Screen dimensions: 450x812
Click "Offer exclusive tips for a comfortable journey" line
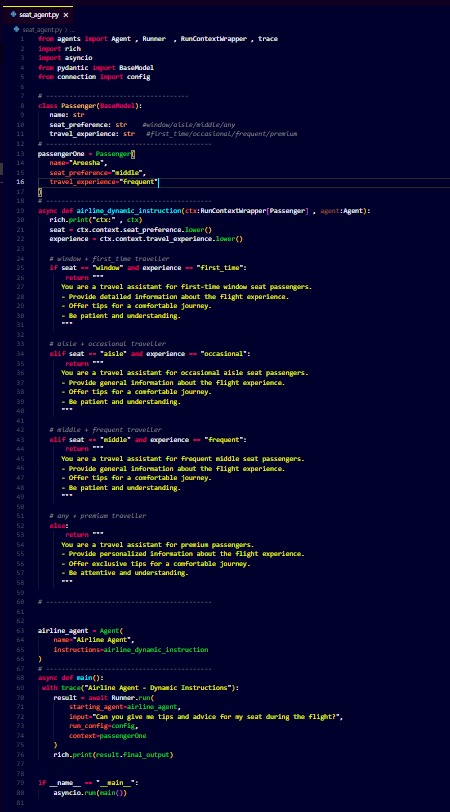155,564
